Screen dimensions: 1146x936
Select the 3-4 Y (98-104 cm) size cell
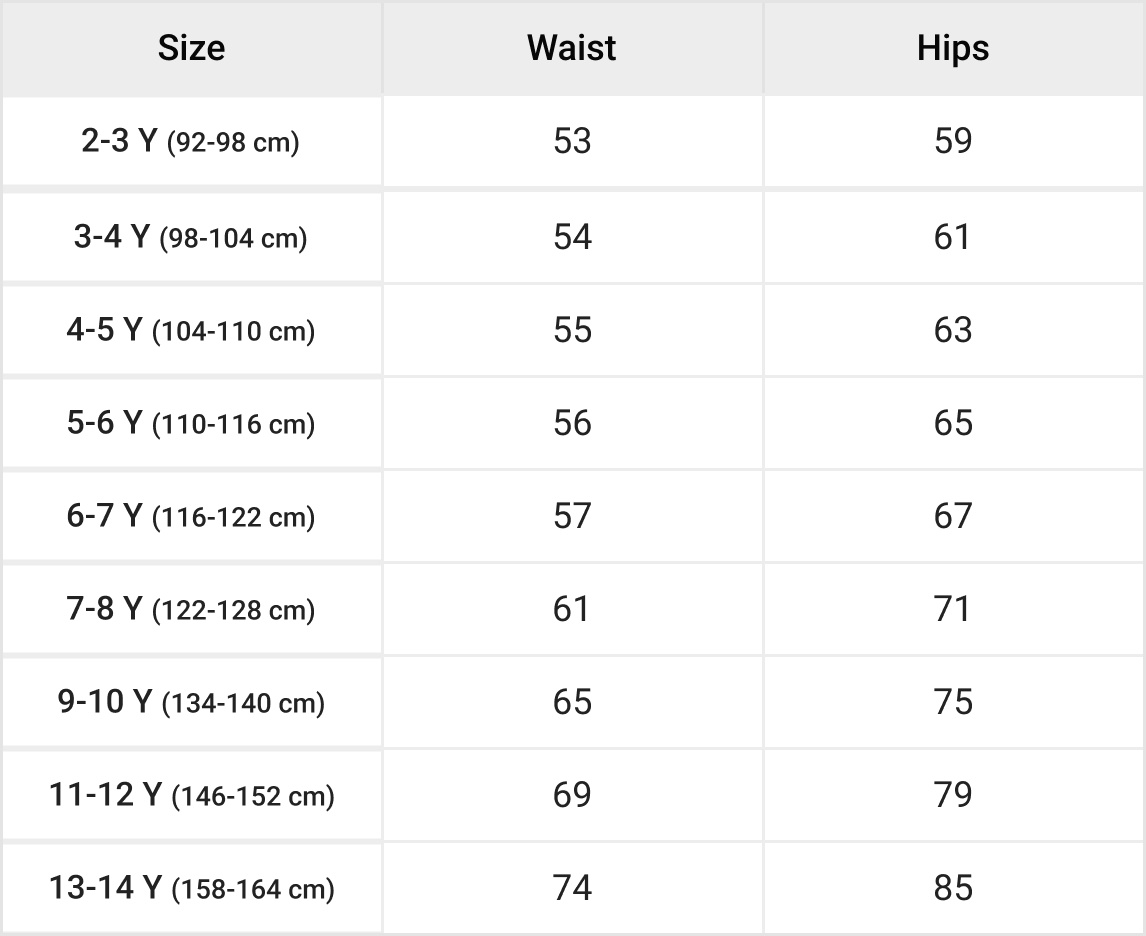tap(191, 237)
